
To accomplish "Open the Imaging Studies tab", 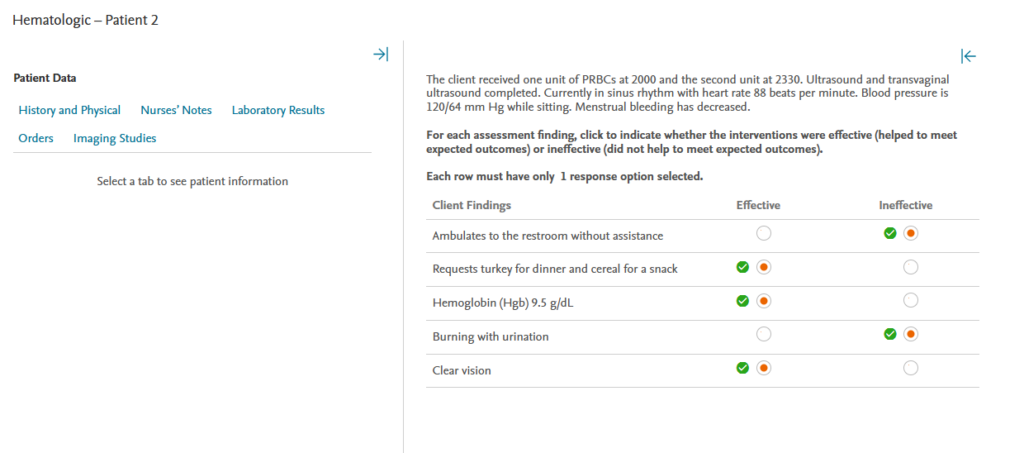I will (x=114, y=138).
